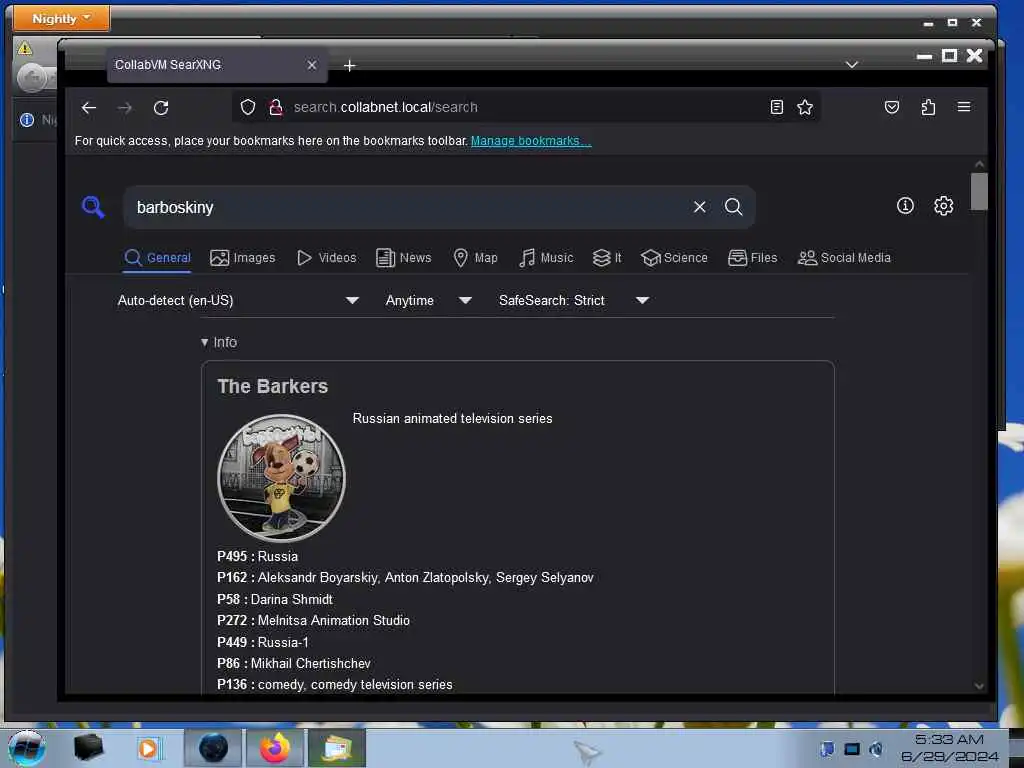Reload the page with the refresh icon
Screen dimensions: 1024x768
(161, 108)
